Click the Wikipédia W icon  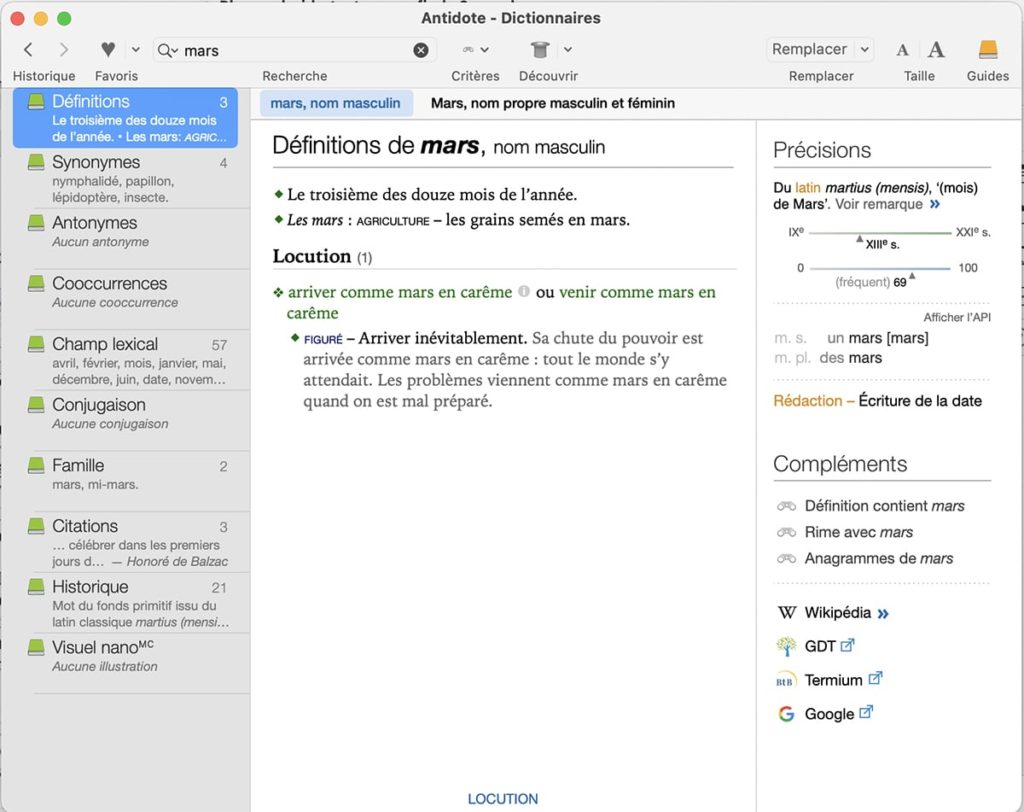(x=787, y=613)
